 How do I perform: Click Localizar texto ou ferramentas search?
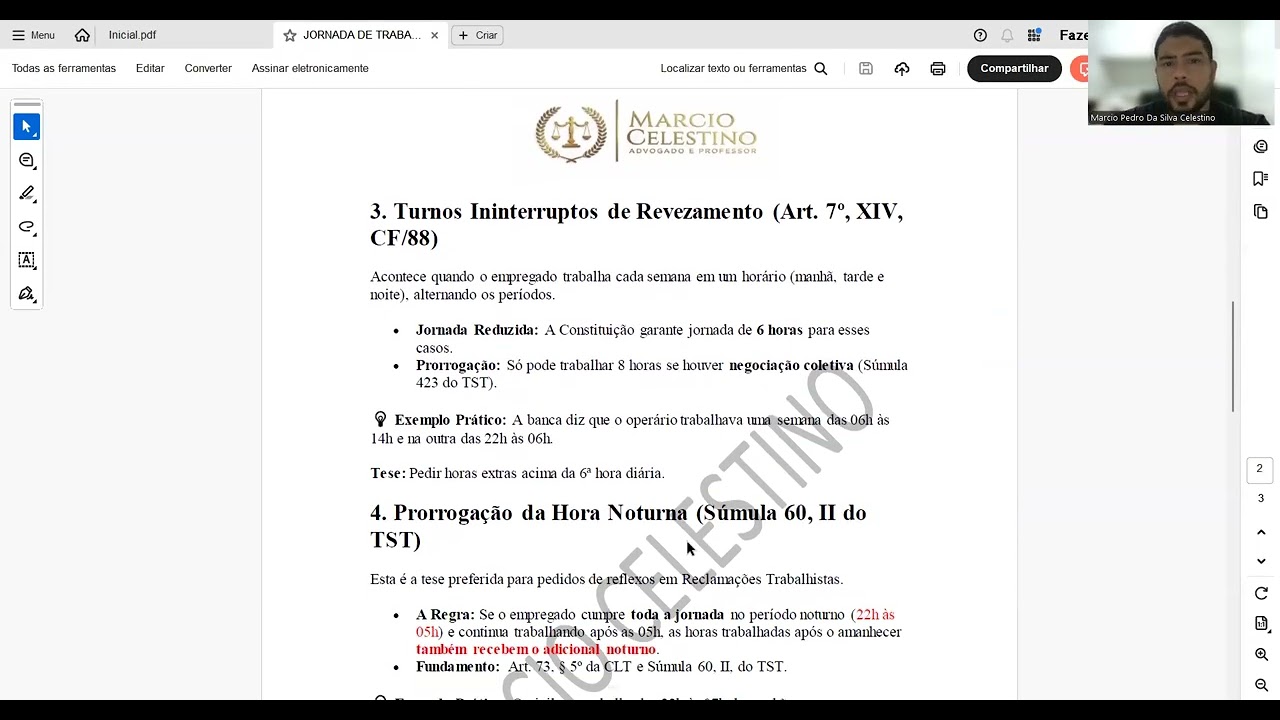click(743, 68)
